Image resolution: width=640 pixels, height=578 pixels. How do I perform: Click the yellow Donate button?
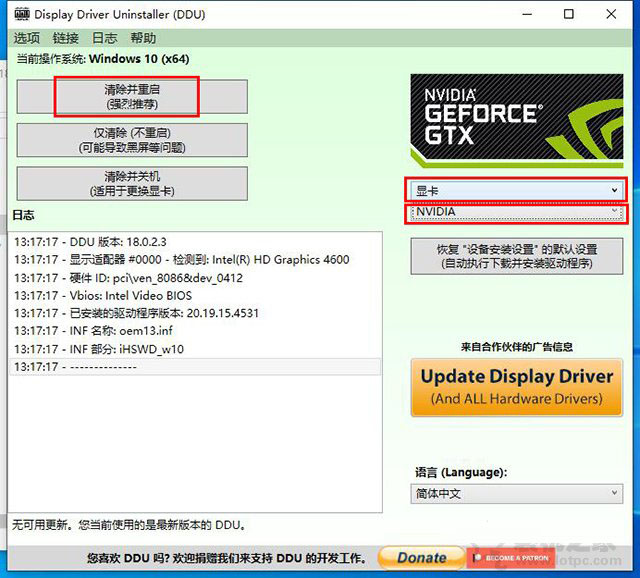[421, 557]
